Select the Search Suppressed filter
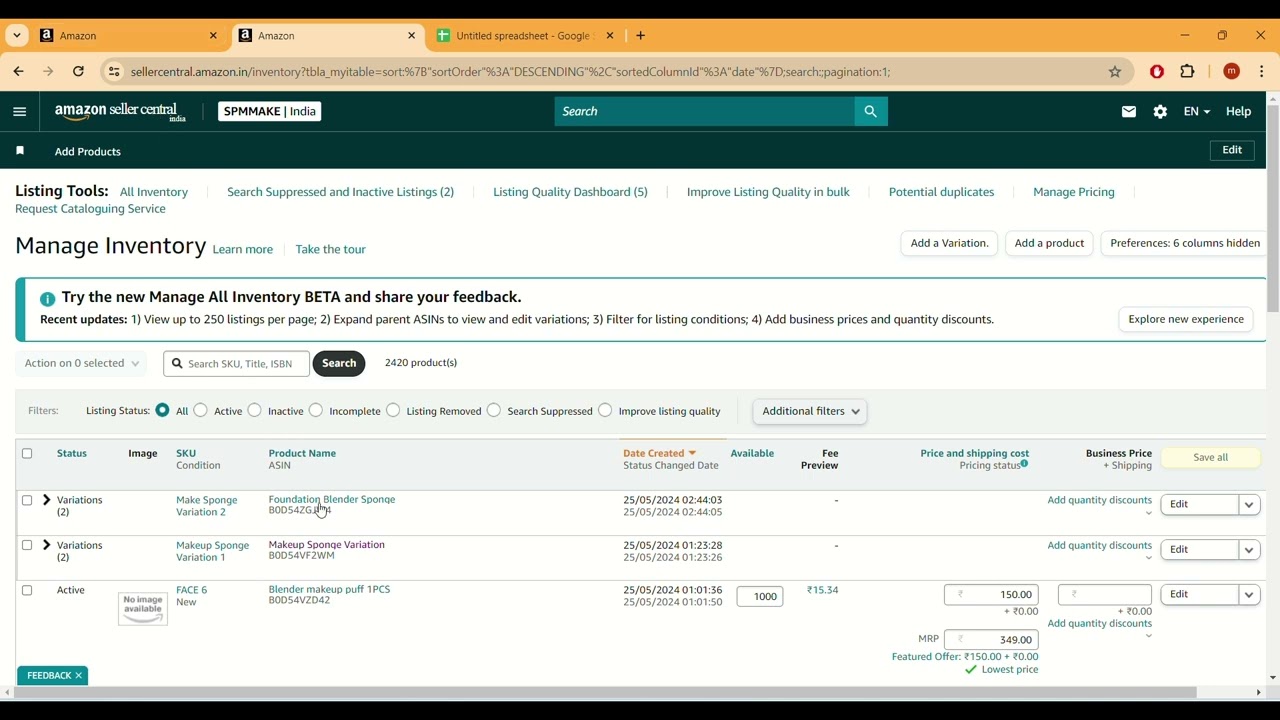1280x720 pixels. (x=494, y=410)
